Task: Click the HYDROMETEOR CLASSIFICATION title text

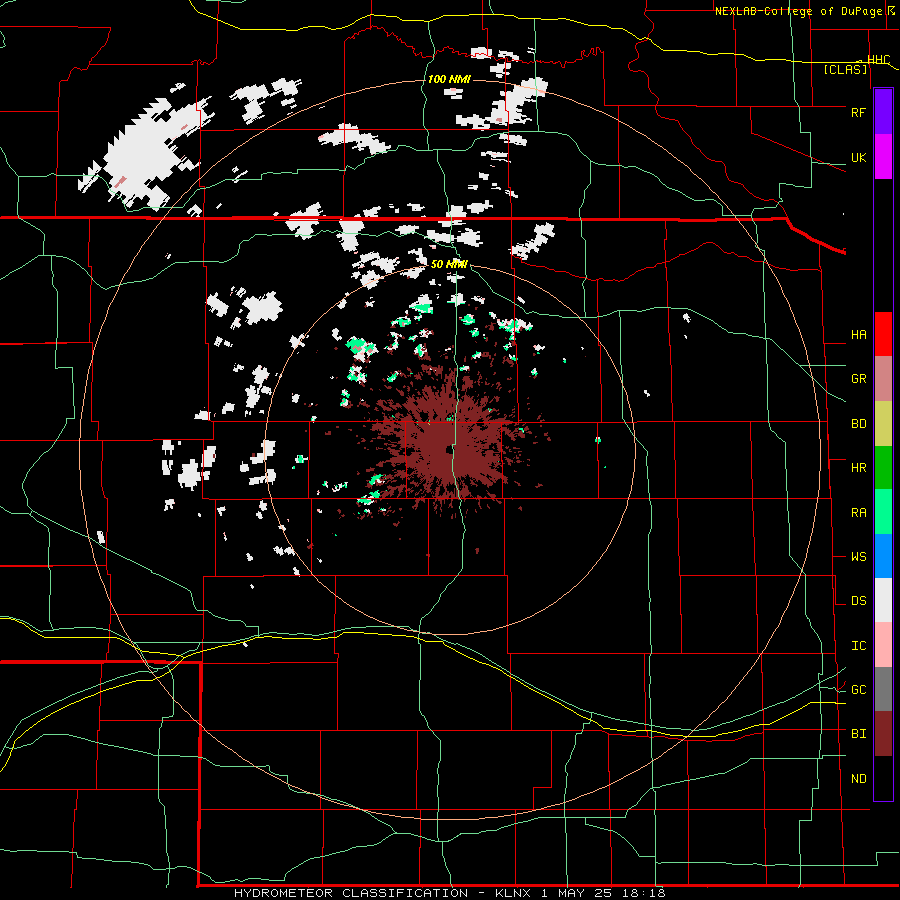Action: [x=351, y=893]
